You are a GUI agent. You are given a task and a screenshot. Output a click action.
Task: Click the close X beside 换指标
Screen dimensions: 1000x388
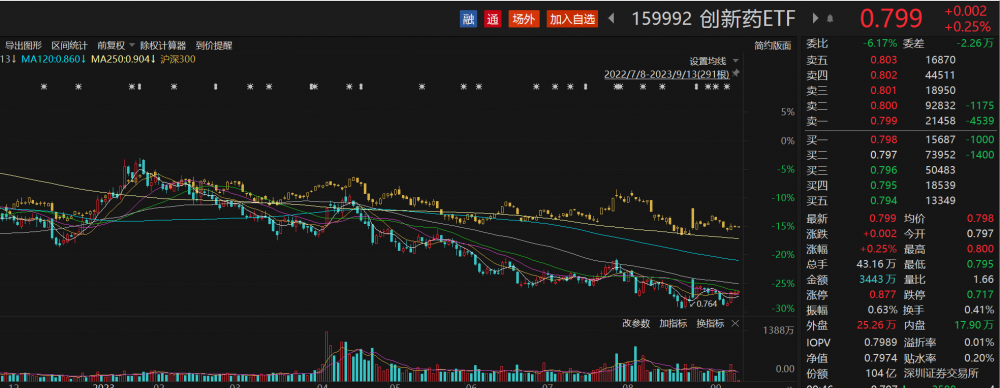(734, 324)
